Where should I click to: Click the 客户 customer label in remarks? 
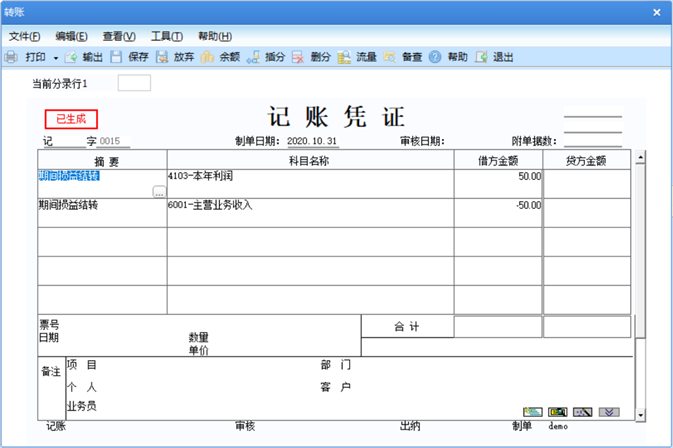[x=336, y=387]
